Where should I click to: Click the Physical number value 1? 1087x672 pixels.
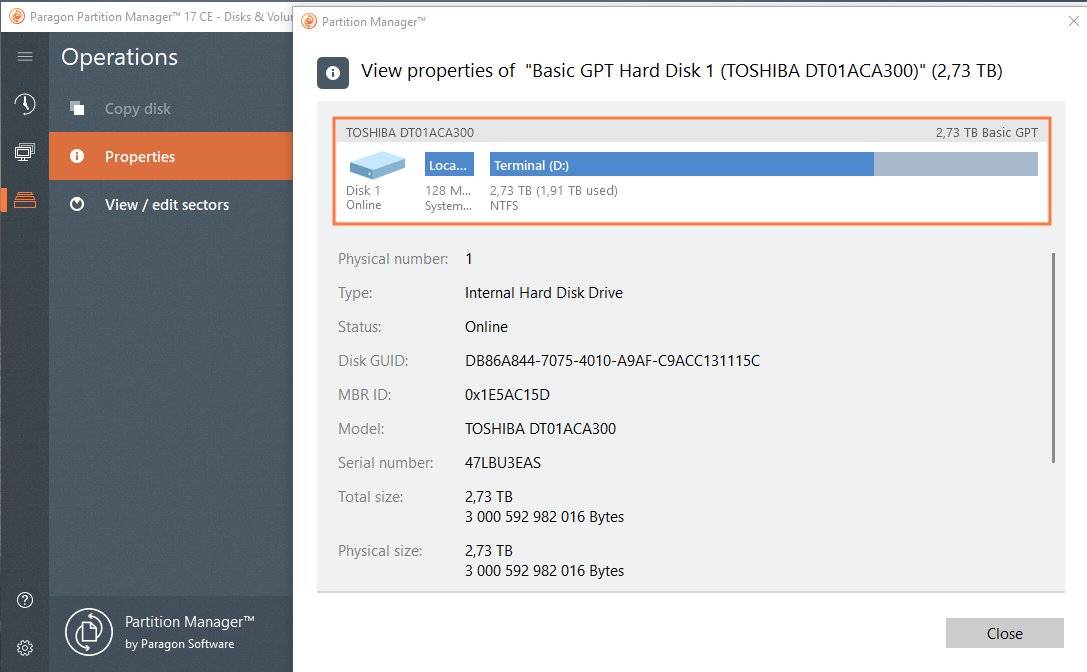point(469,259)
